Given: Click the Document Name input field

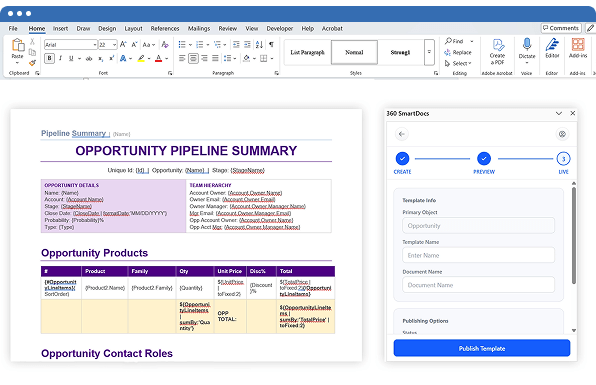Looking at the screenshot, I should (478, 285).
